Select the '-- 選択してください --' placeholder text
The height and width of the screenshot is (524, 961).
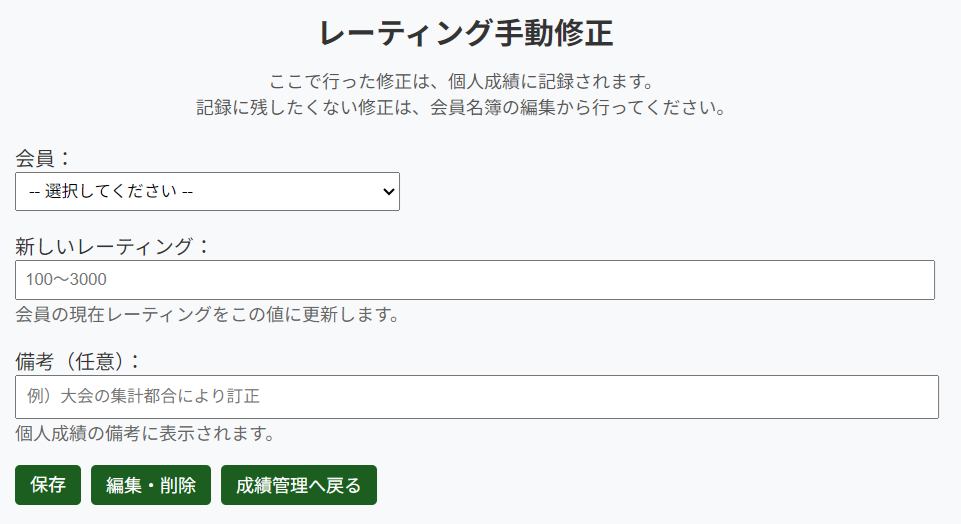click(110, 192)
